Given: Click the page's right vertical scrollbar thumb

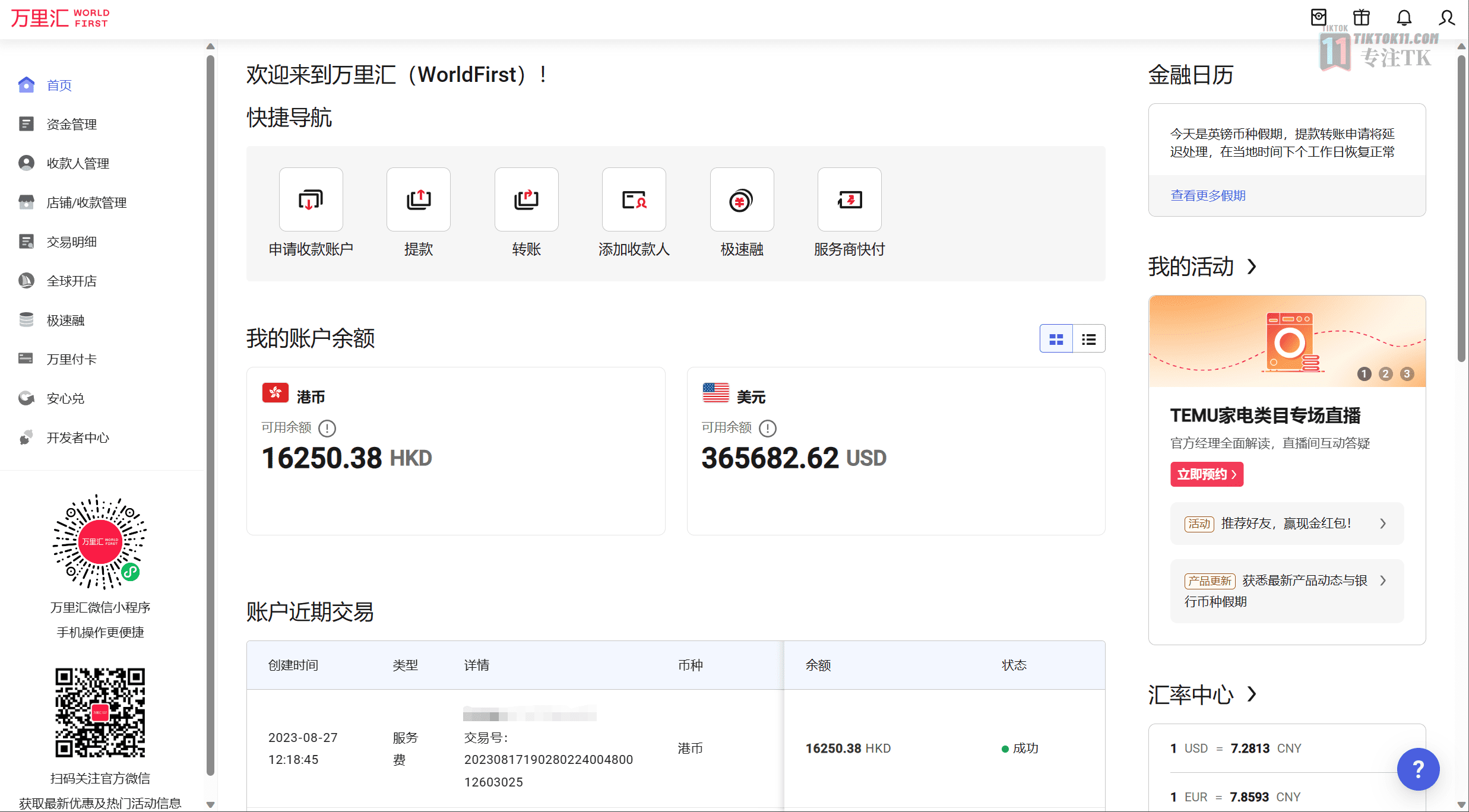Looking at the screenshot, I should click(x=1461, y=208).
